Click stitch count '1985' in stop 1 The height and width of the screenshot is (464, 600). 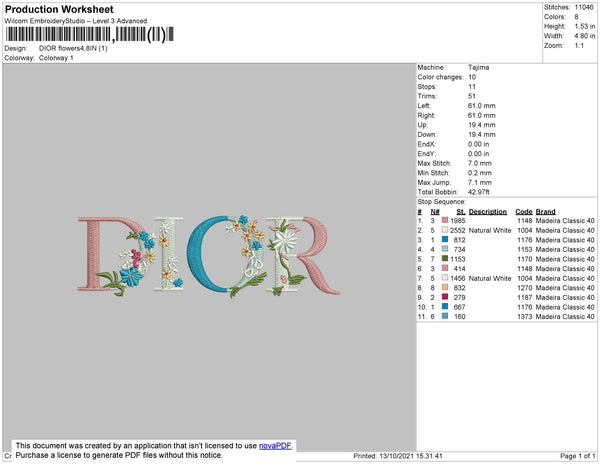click(x=458, y=221)
